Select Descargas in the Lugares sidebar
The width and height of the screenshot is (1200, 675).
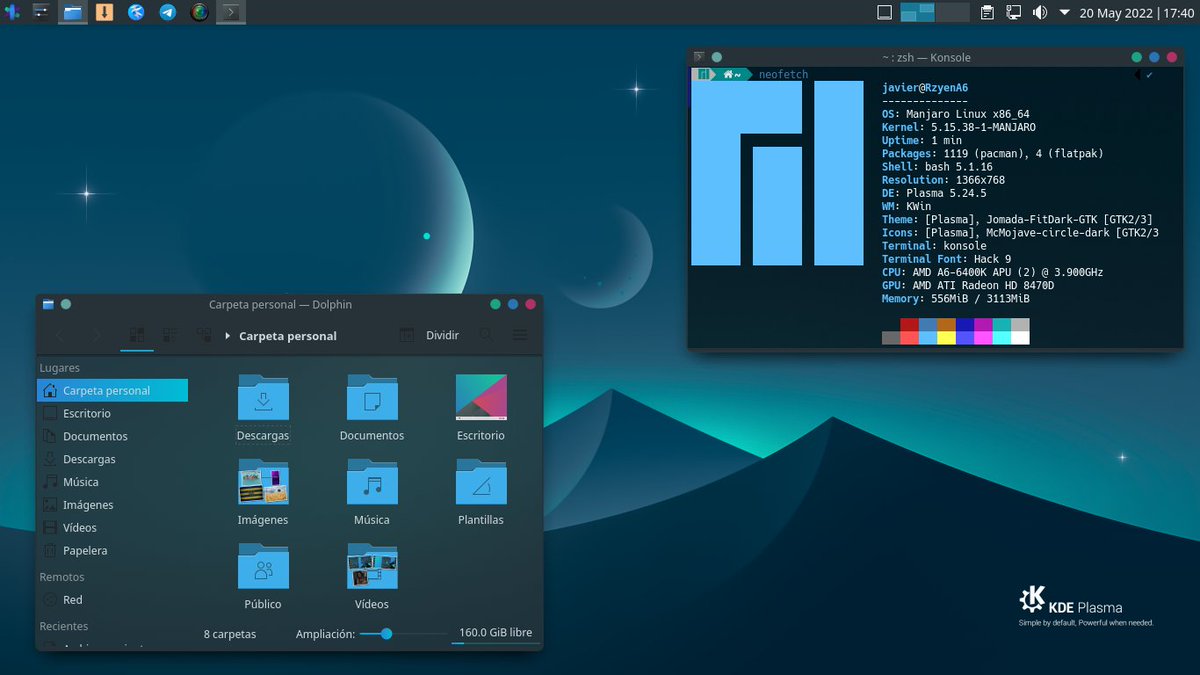coord(112,459)
